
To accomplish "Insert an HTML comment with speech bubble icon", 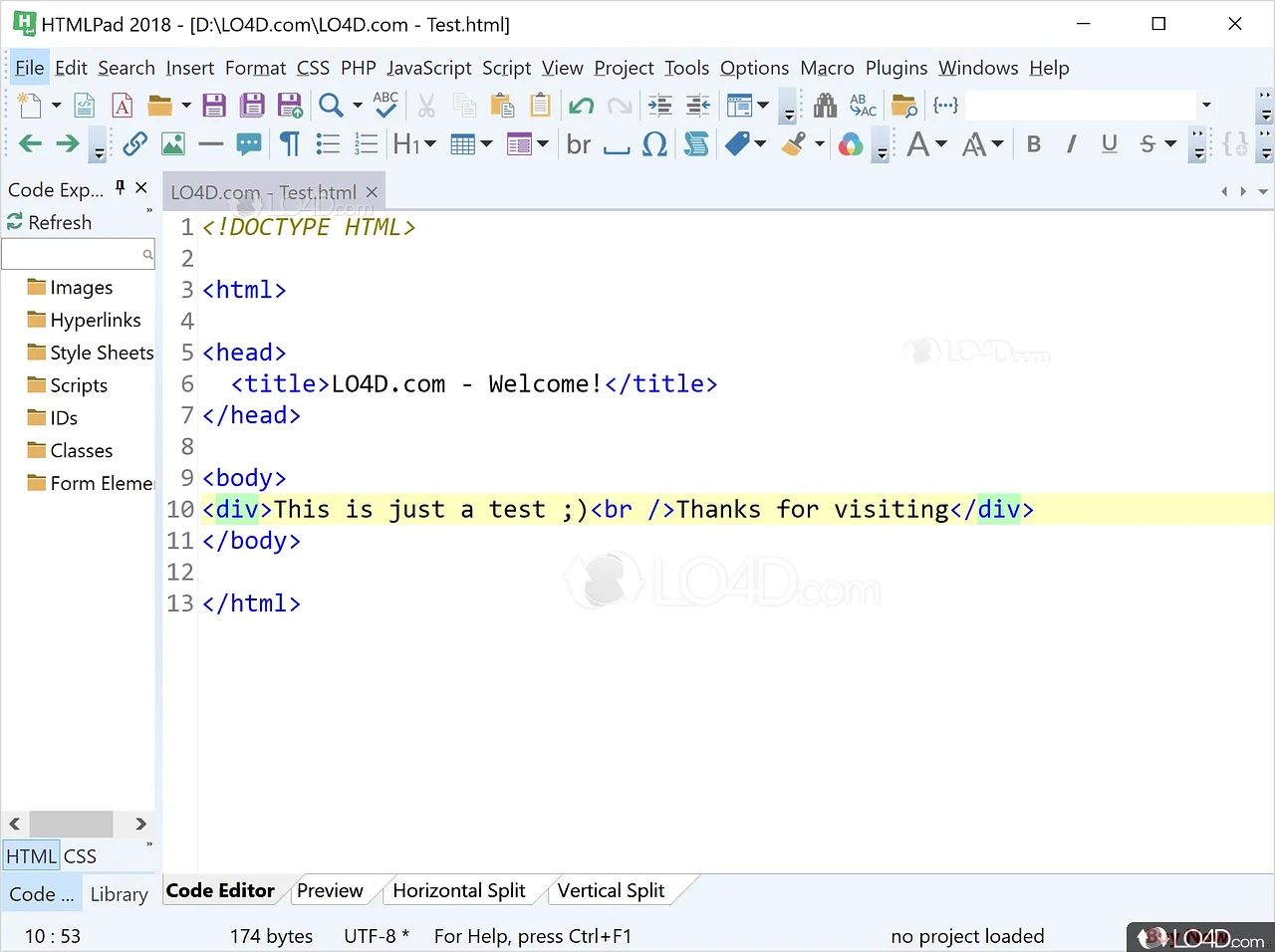I will tap(249, 144).
